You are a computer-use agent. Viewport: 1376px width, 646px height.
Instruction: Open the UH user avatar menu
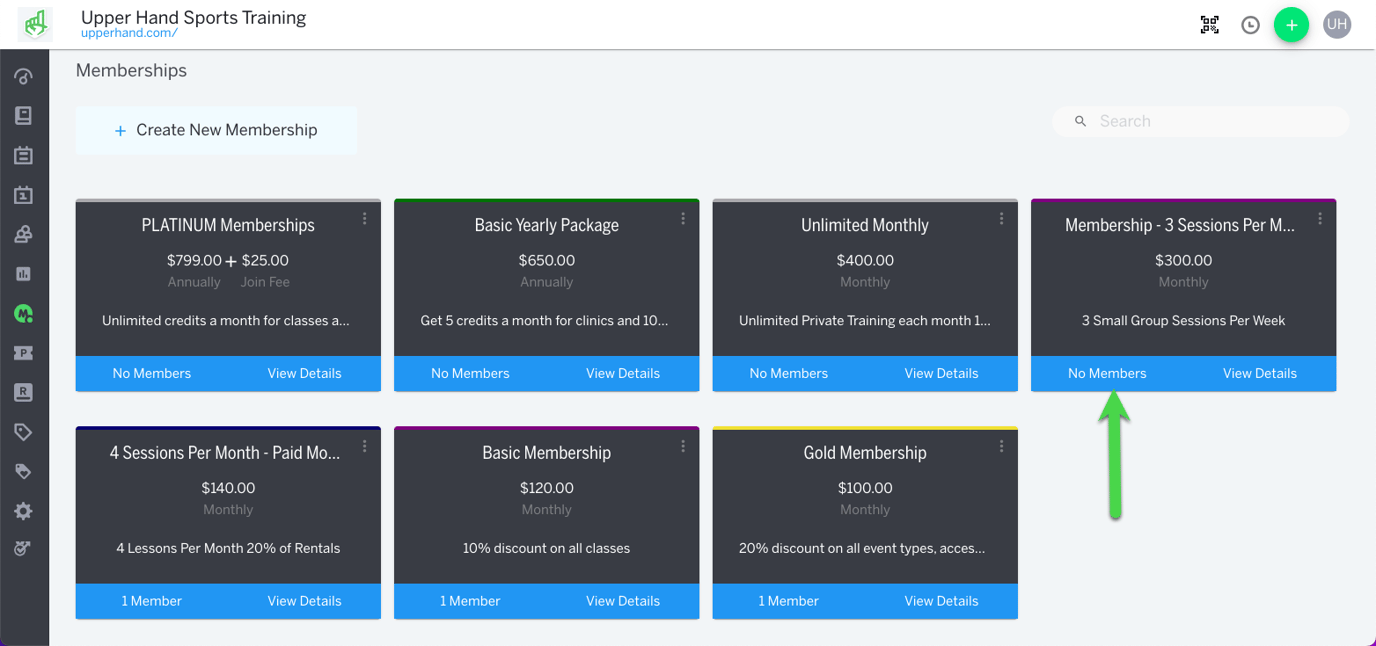[1337, 25]
